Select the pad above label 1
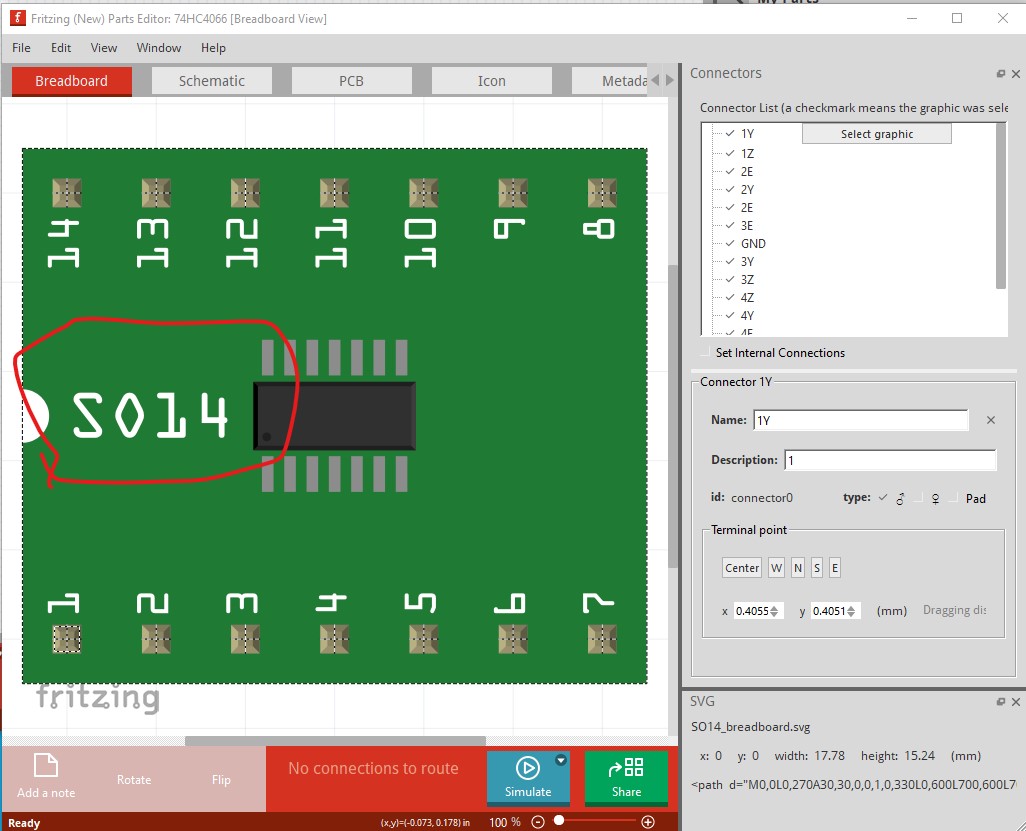Image resolution: width=1026 pixels, height=831 pixels. 66,639
